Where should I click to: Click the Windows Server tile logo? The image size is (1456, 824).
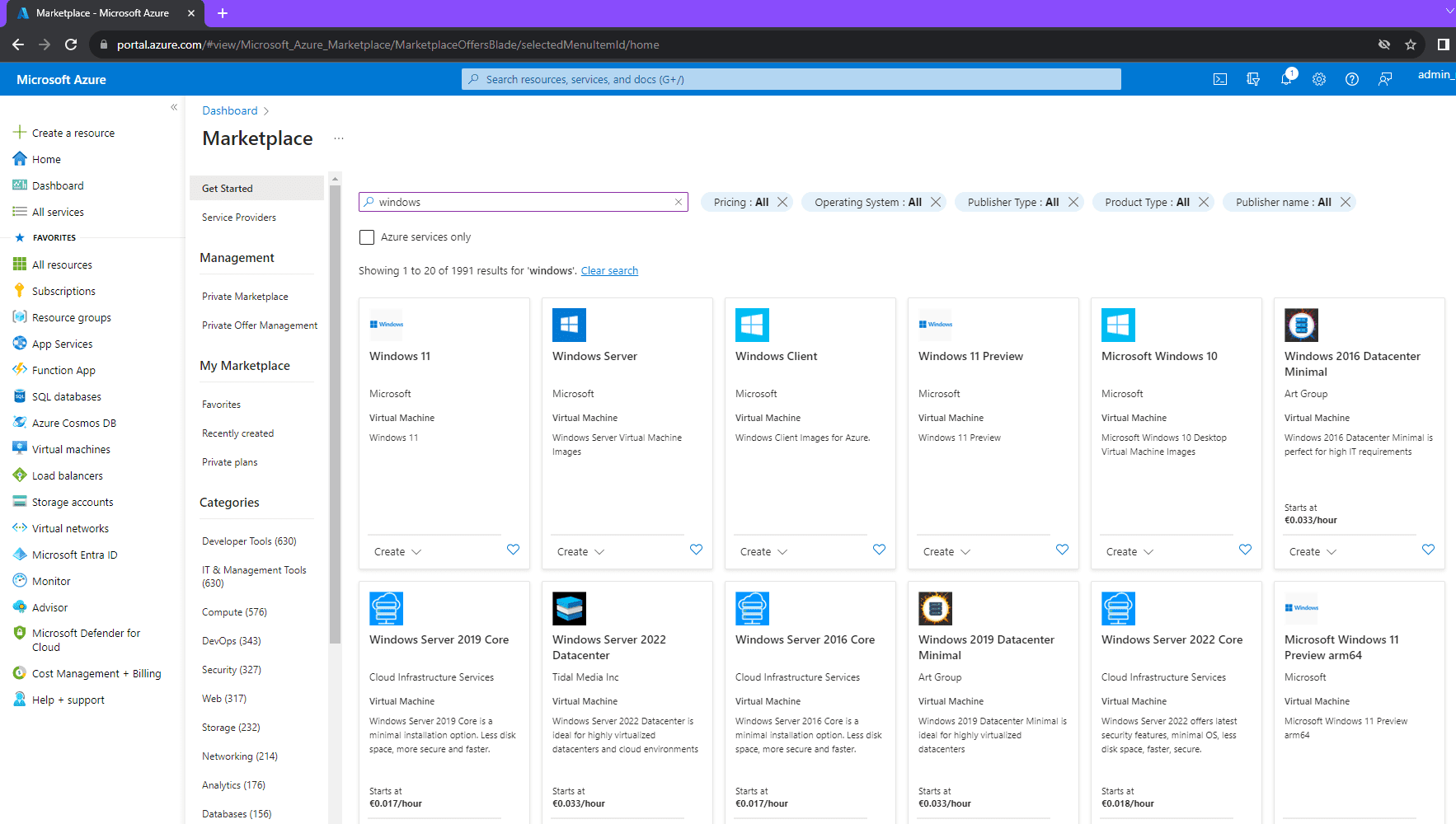pos(569,325)
